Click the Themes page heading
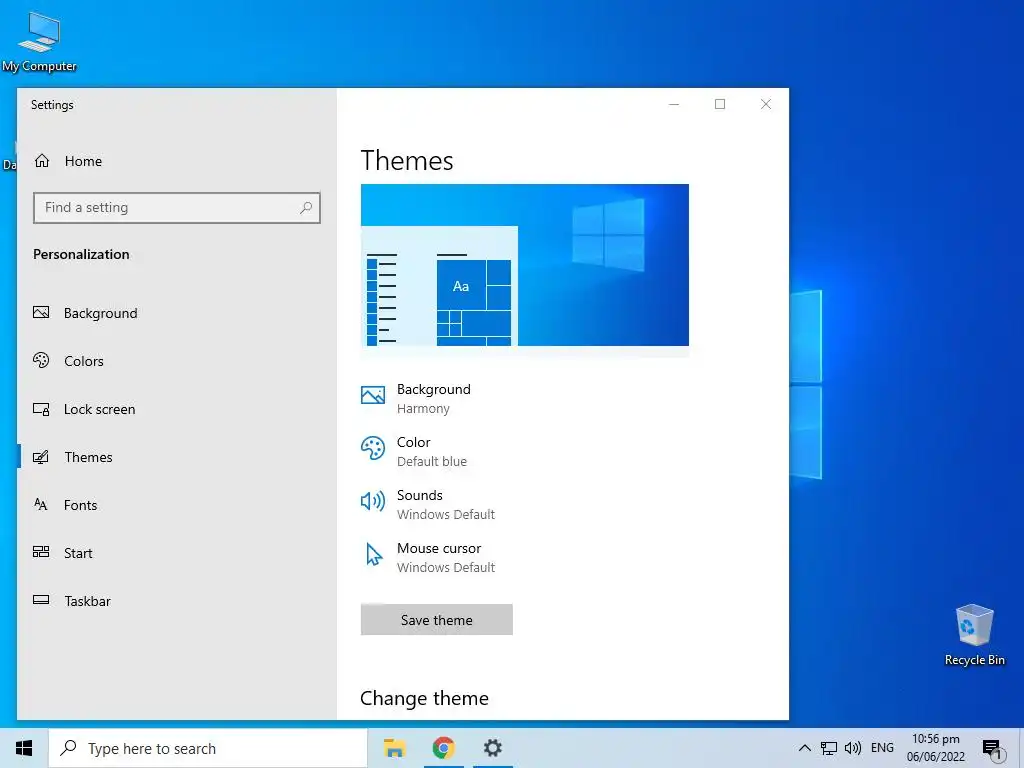Viewport: 1024px width, 768px height. (x=407, y=160)
